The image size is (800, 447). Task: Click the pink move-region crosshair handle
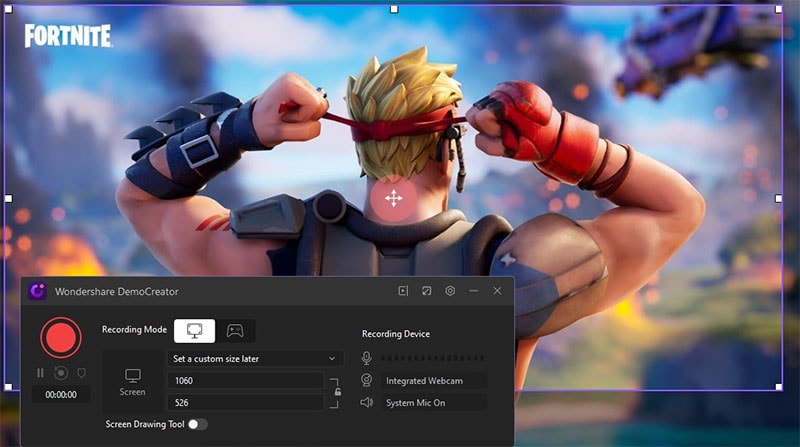[393, 198]
